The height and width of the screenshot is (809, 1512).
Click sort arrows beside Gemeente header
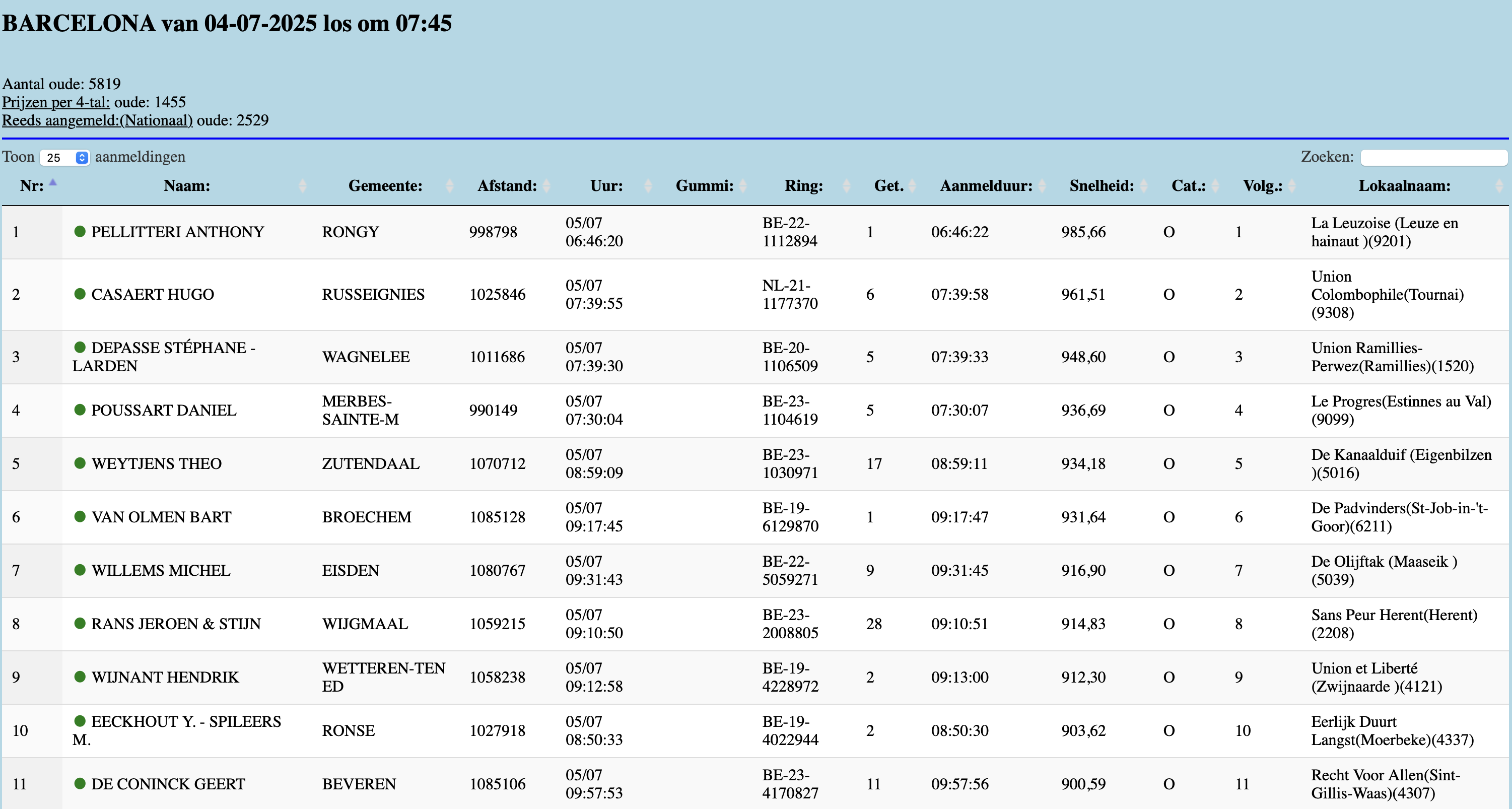pos(450,186)
